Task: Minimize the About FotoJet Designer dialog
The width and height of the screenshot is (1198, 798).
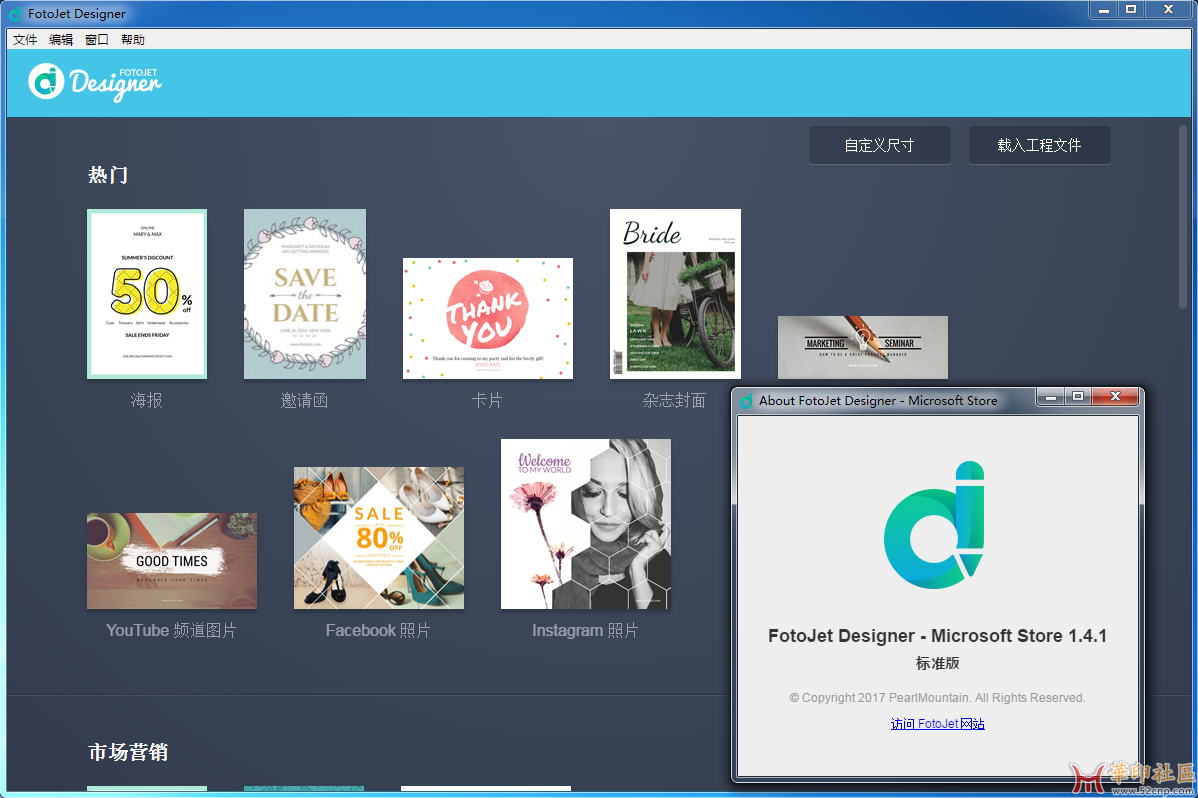Action: pyautogui.click(x=1051, y=396)
